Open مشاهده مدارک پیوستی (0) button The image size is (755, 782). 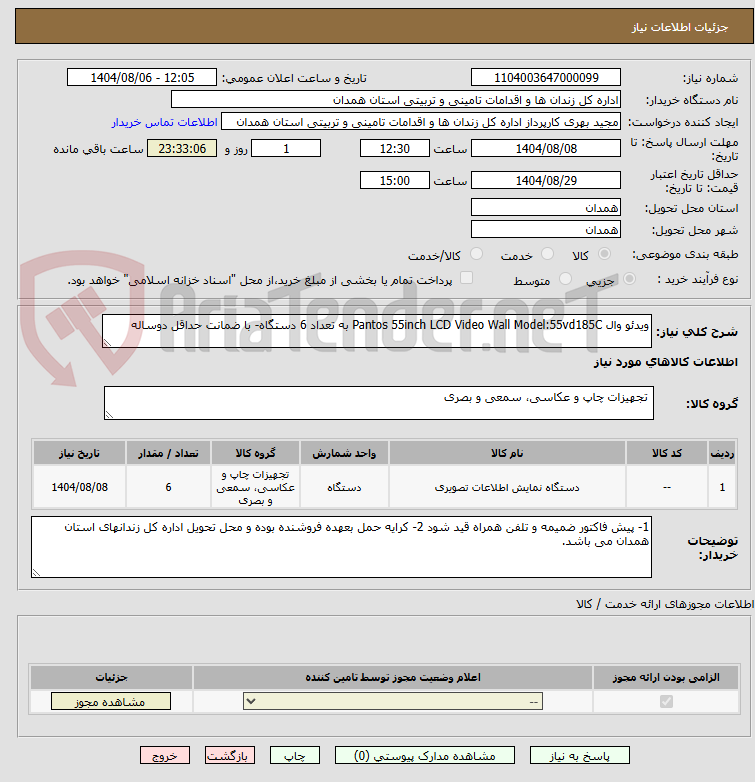click(x=425, y=756)
